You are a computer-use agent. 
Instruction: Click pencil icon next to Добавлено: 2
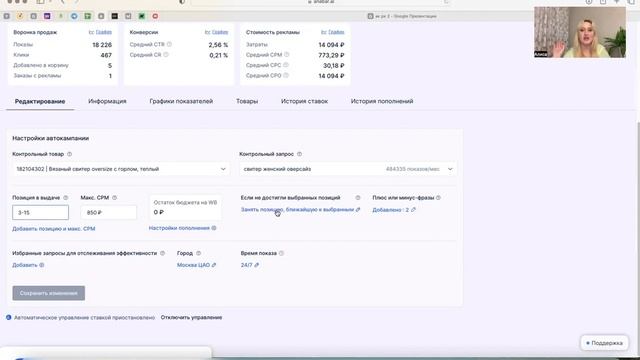(x=413, y=210)
